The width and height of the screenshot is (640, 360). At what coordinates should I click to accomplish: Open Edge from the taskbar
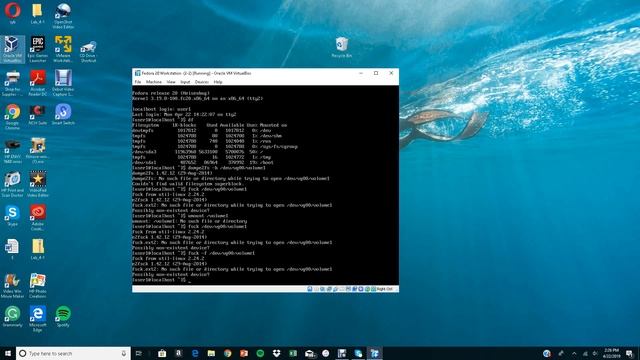pyautogui.click(x=195, y=353)
